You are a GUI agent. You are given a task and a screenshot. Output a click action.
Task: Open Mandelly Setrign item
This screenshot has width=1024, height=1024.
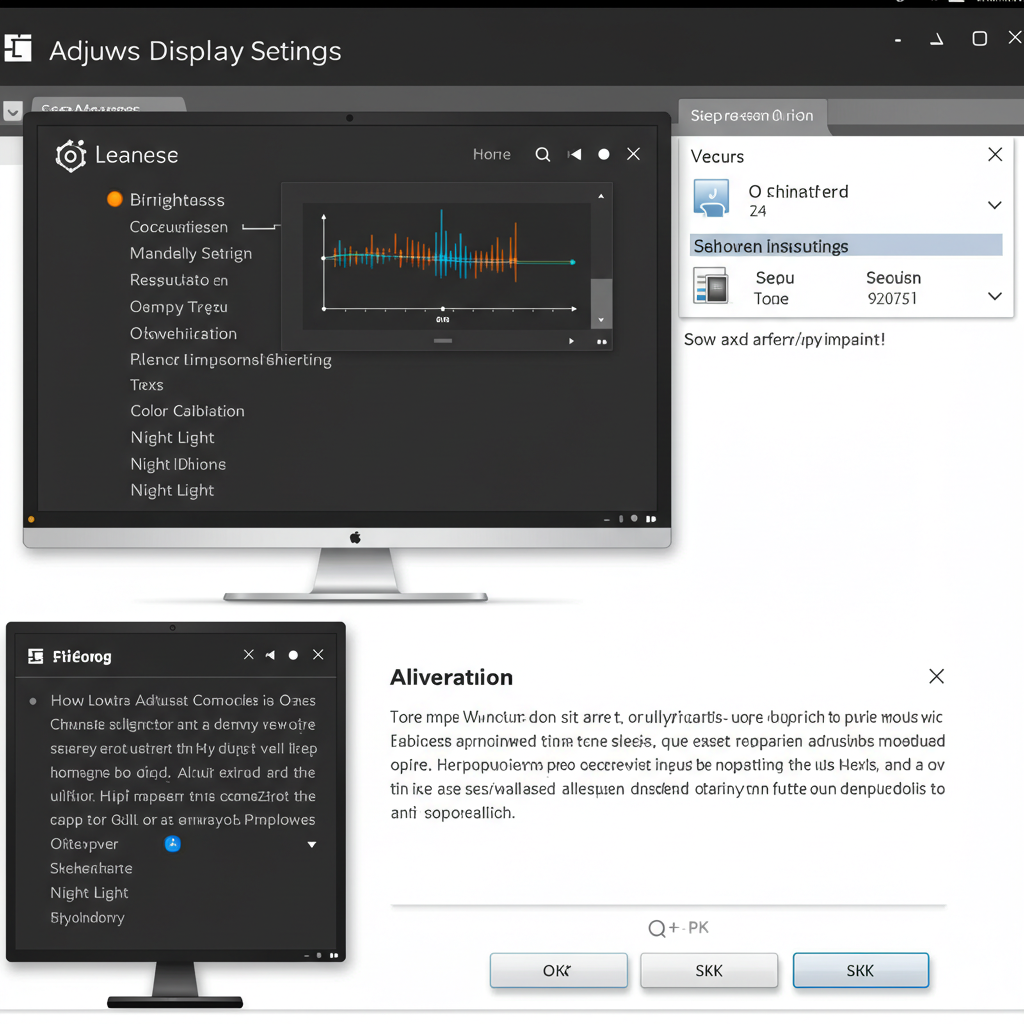click(191, 253)
